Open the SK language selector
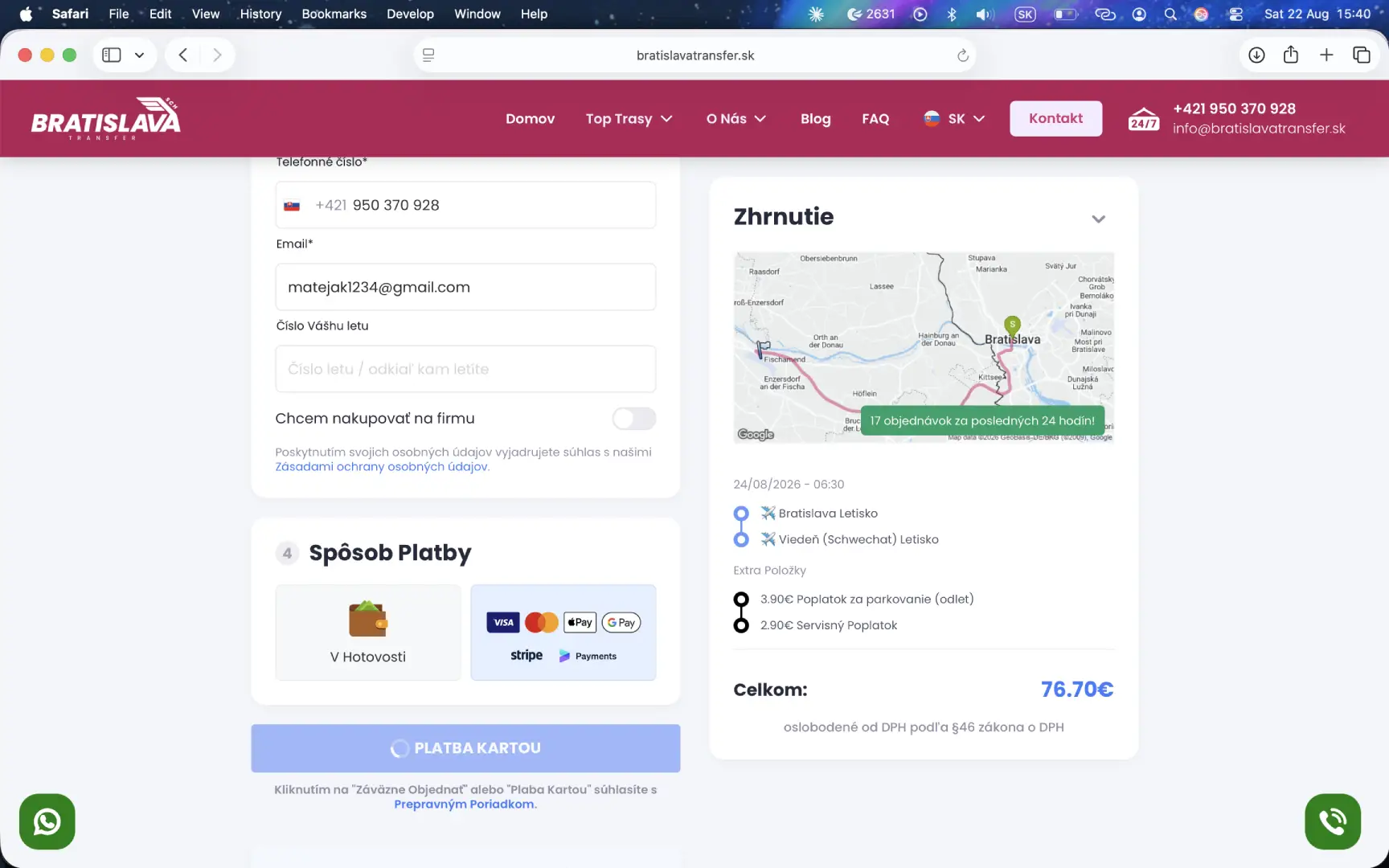Viewport: 1389px width, 868px height. (x=955, y=119)
